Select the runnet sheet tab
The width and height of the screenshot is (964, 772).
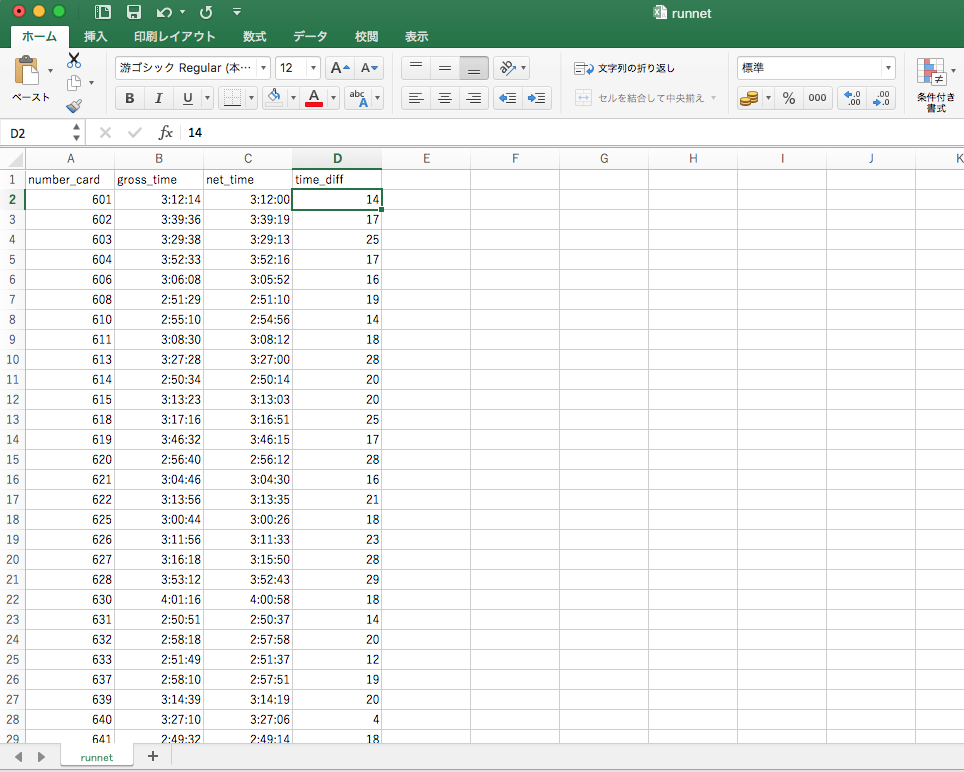click(x=97, y=757)
